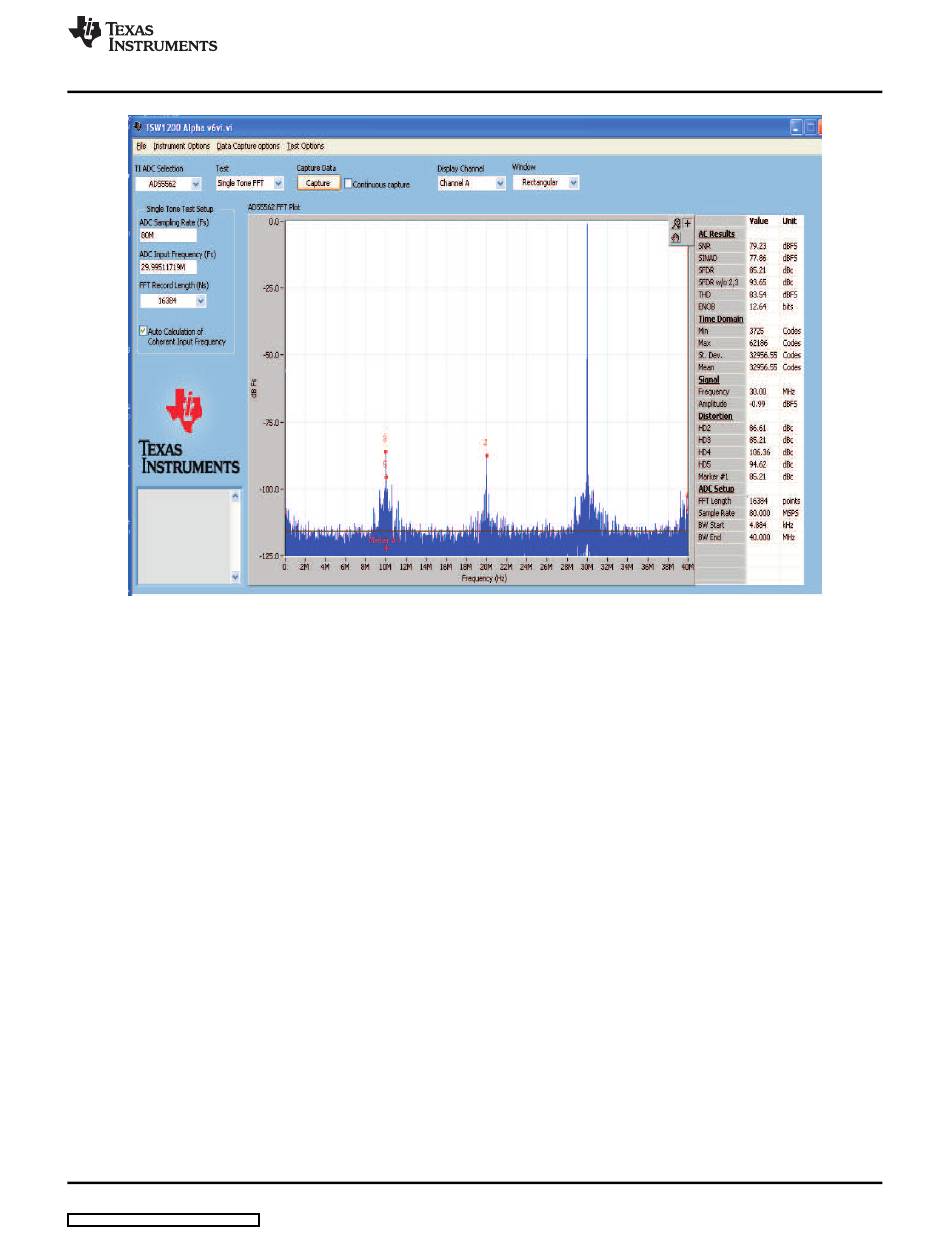
Task: Click the ADC Sampling Rate field showing 80M
Action: 168,236
